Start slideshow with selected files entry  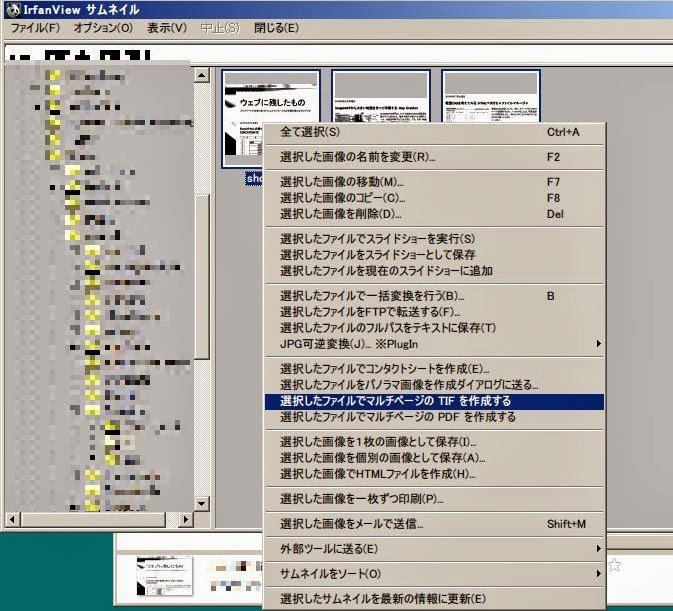tap(434, 239)
